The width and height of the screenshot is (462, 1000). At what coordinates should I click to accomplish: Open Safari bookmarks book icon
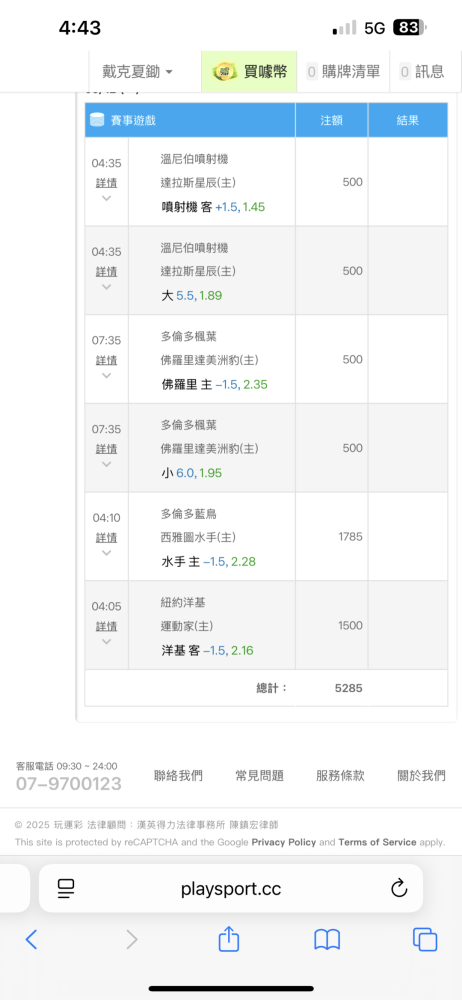point(327,939)
